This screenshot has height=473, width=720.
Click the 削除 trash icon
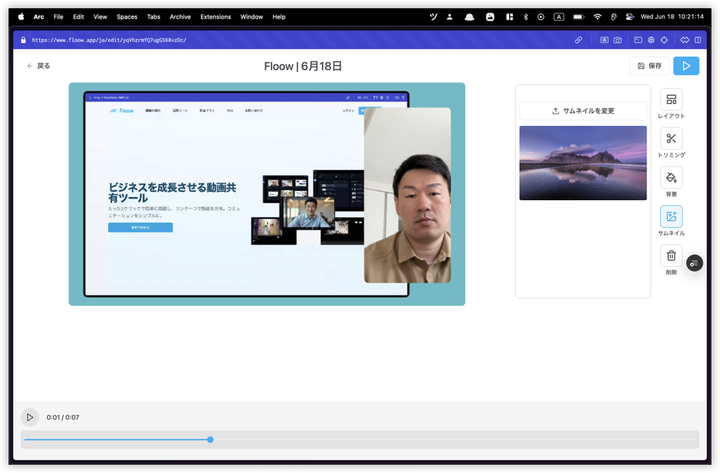(x=671, y=256)
